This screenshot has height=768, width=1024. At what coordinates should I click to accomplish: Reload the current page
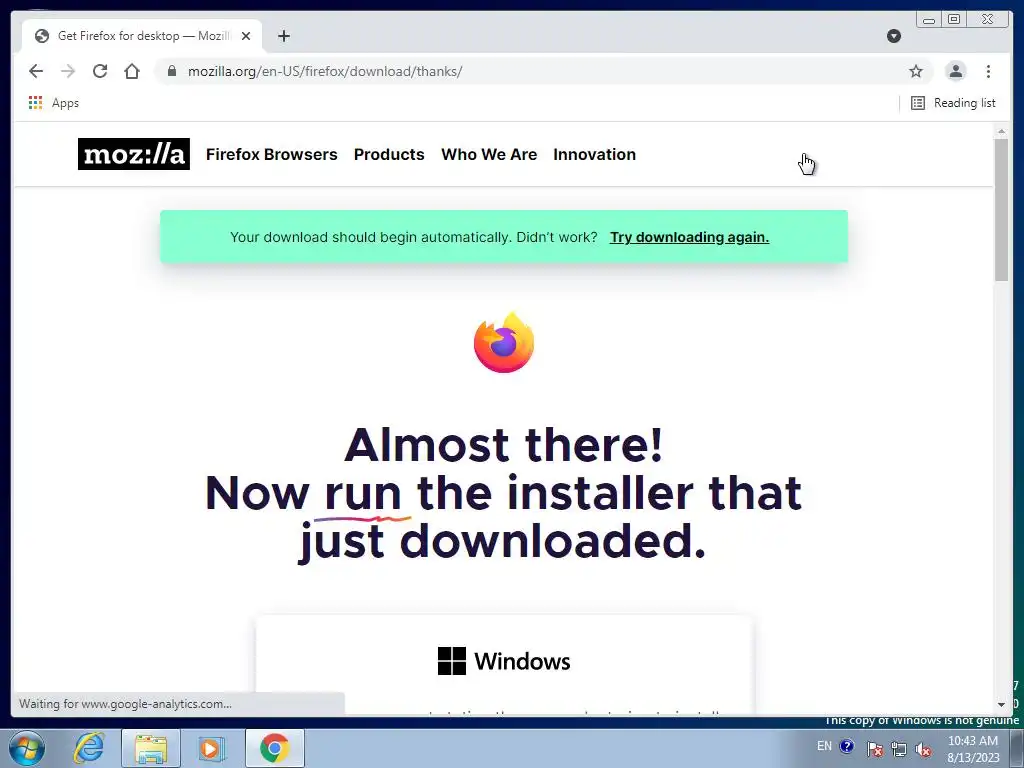coord(100,71)
